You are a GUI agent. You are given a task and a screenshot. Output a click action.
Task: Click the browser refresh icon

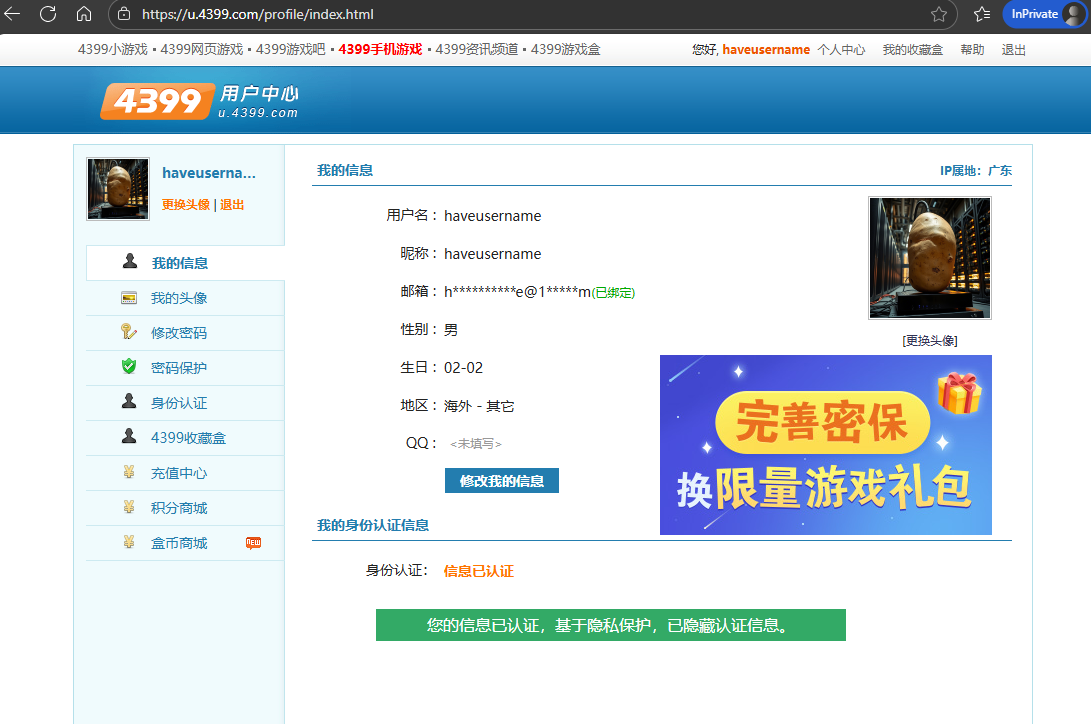(47, 14)
